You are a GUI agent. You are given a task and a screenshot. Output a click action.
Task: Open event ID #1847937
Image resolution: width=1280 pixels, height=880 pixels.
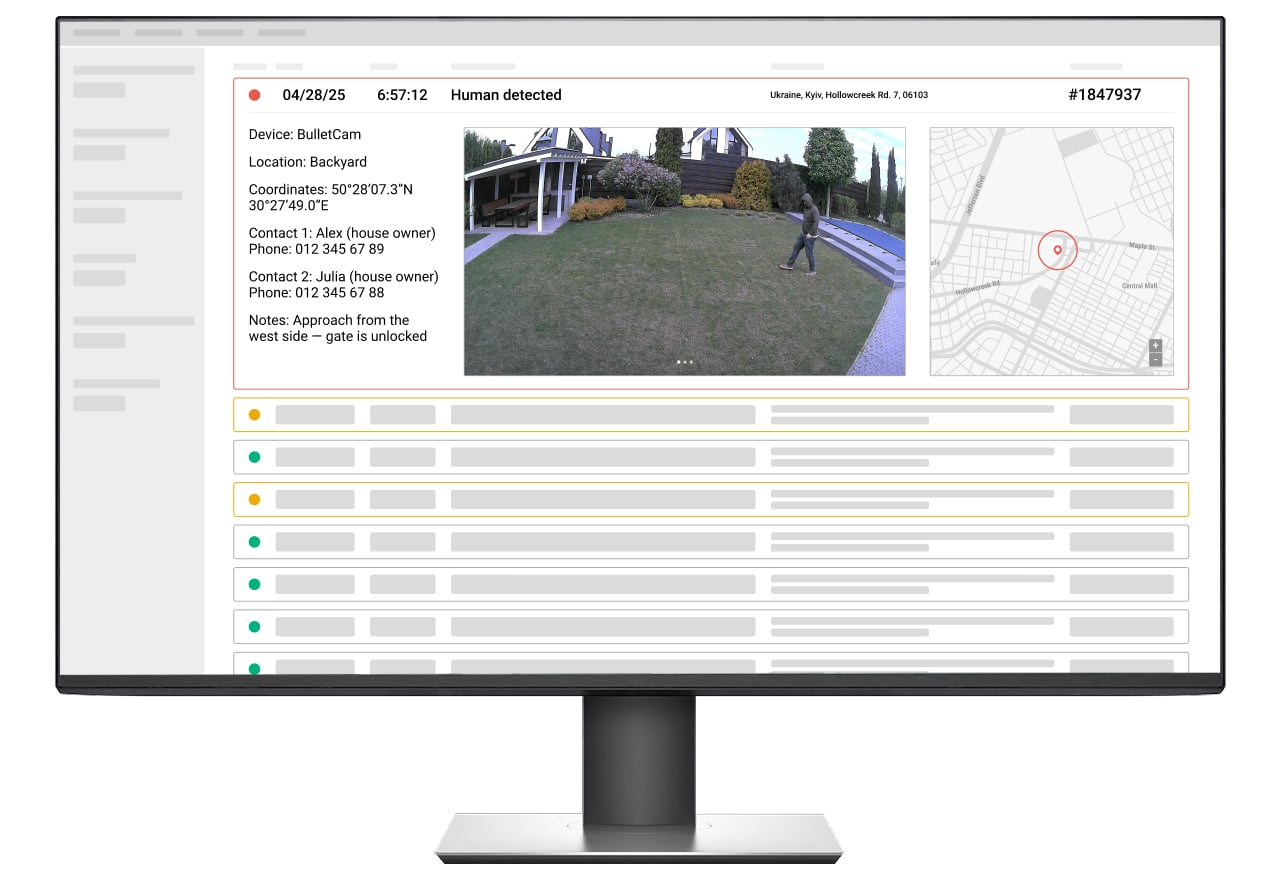(1104, 95)
